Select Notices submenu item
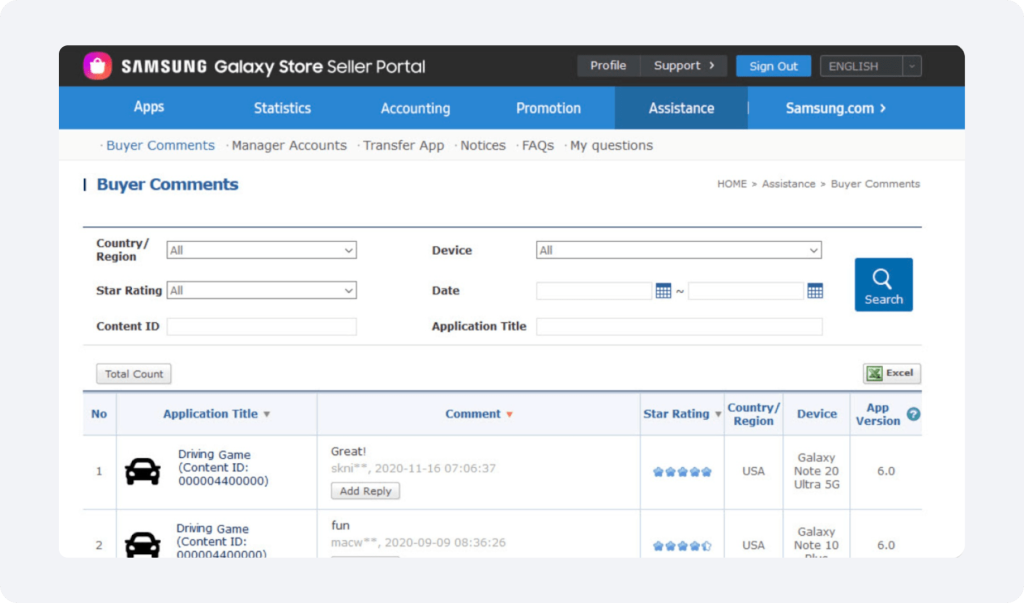The image size is (1024, 603). click(483, 146)
